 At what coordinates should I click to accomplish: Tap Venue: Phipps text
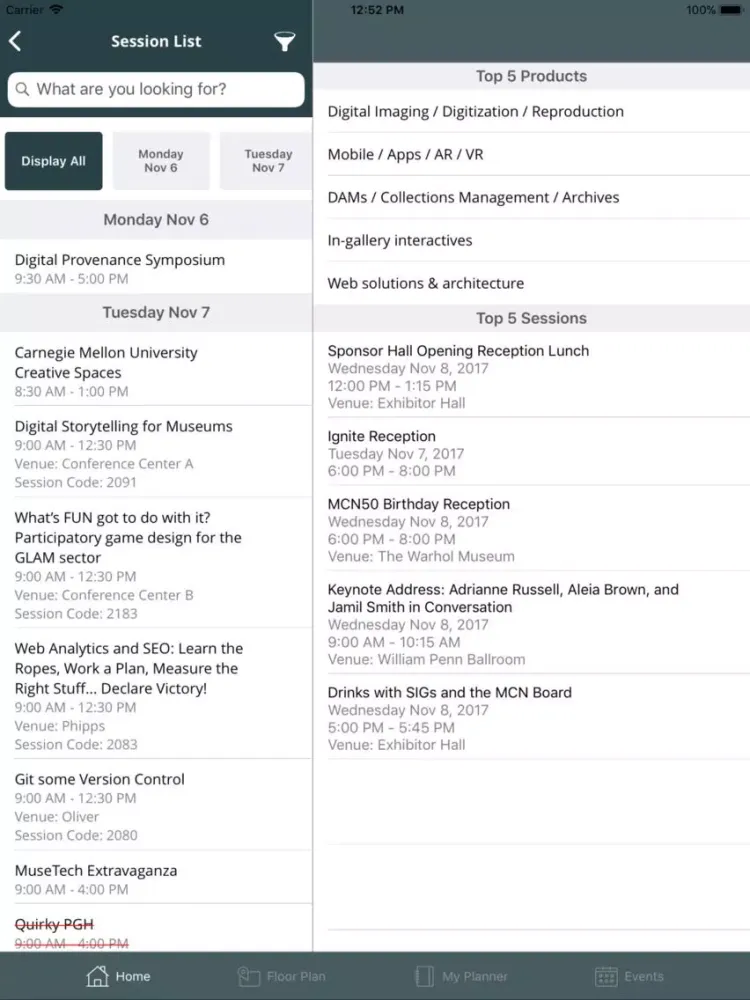(60, 726)
